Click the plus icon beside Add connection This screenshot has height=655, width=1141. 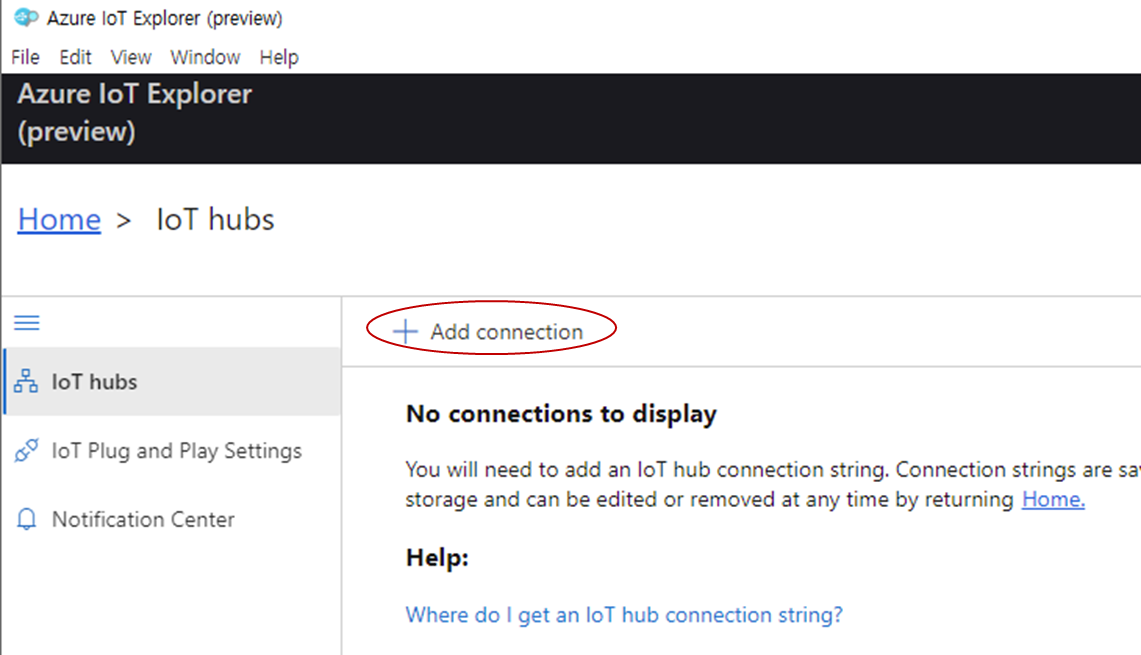tap(405, 332)
